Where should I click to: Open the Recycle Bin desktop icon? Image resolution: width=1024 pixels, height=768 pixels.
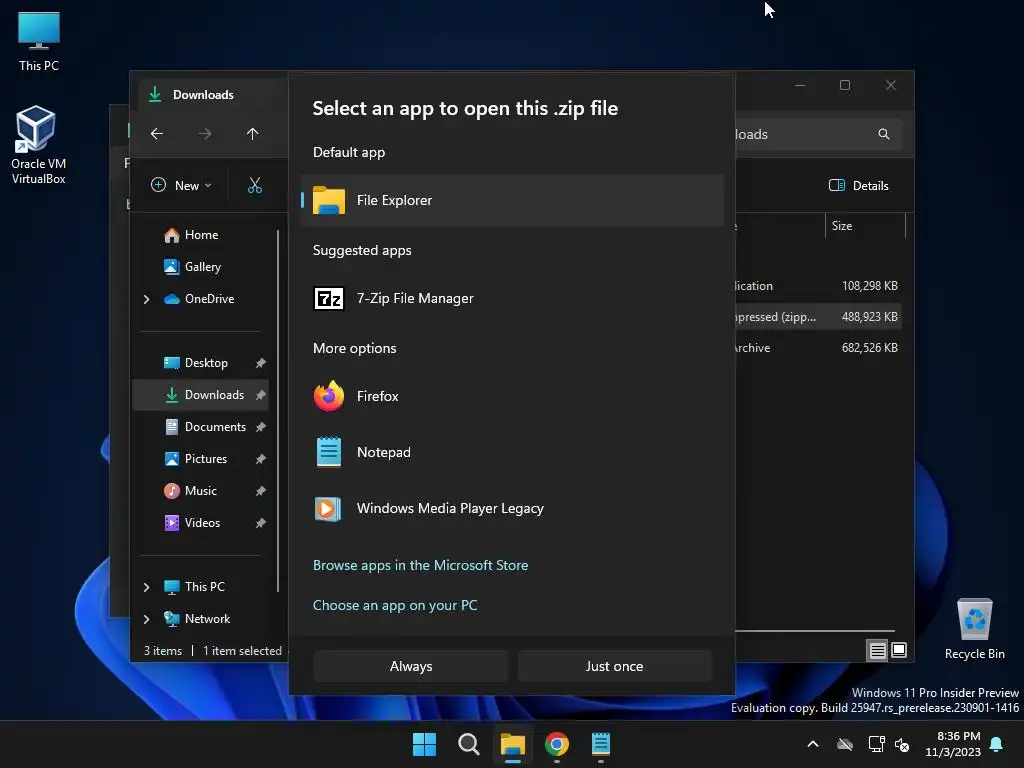974,629
